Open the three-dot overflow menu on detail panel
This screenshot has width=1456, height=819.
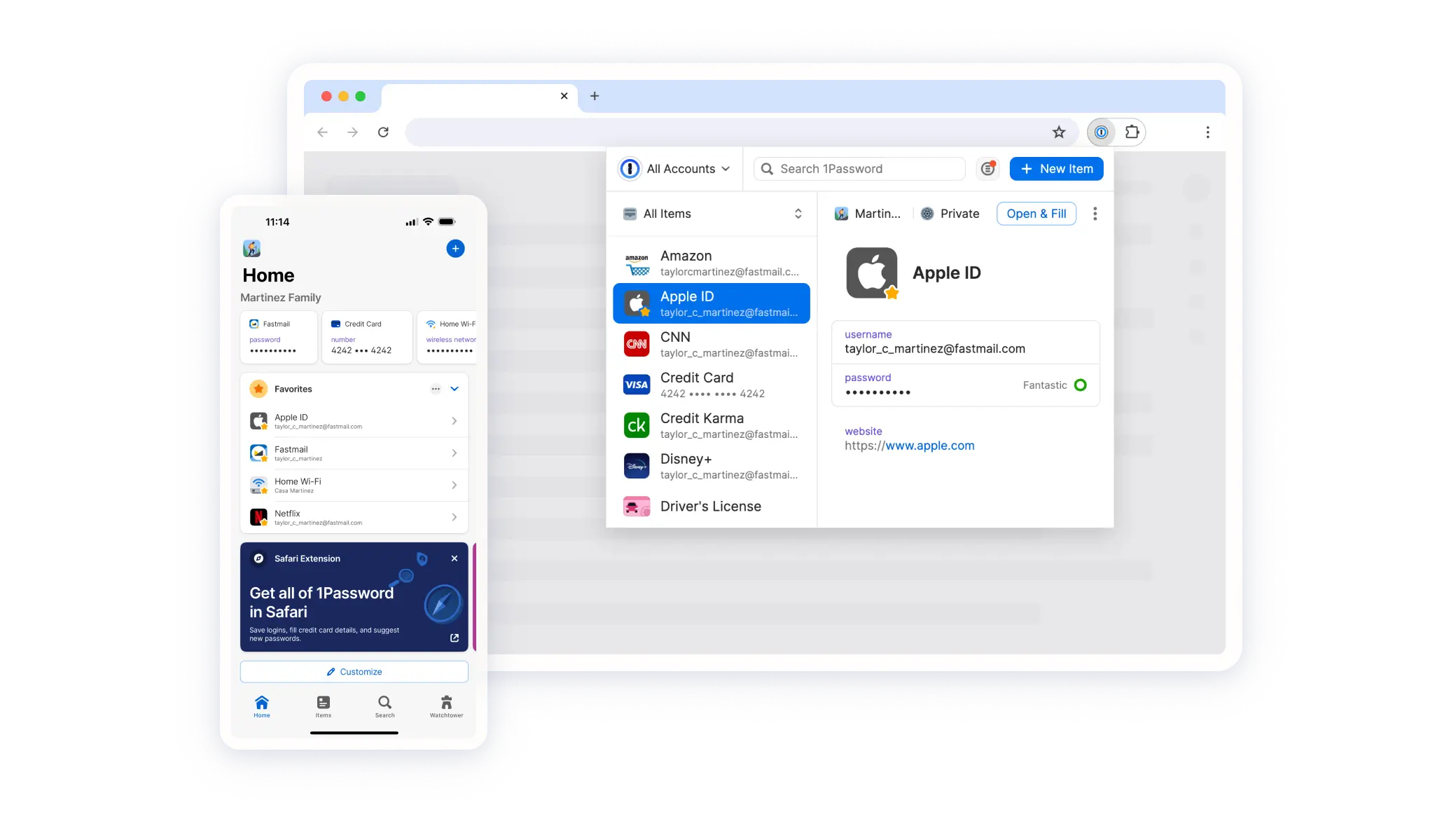click(1095, 213)
